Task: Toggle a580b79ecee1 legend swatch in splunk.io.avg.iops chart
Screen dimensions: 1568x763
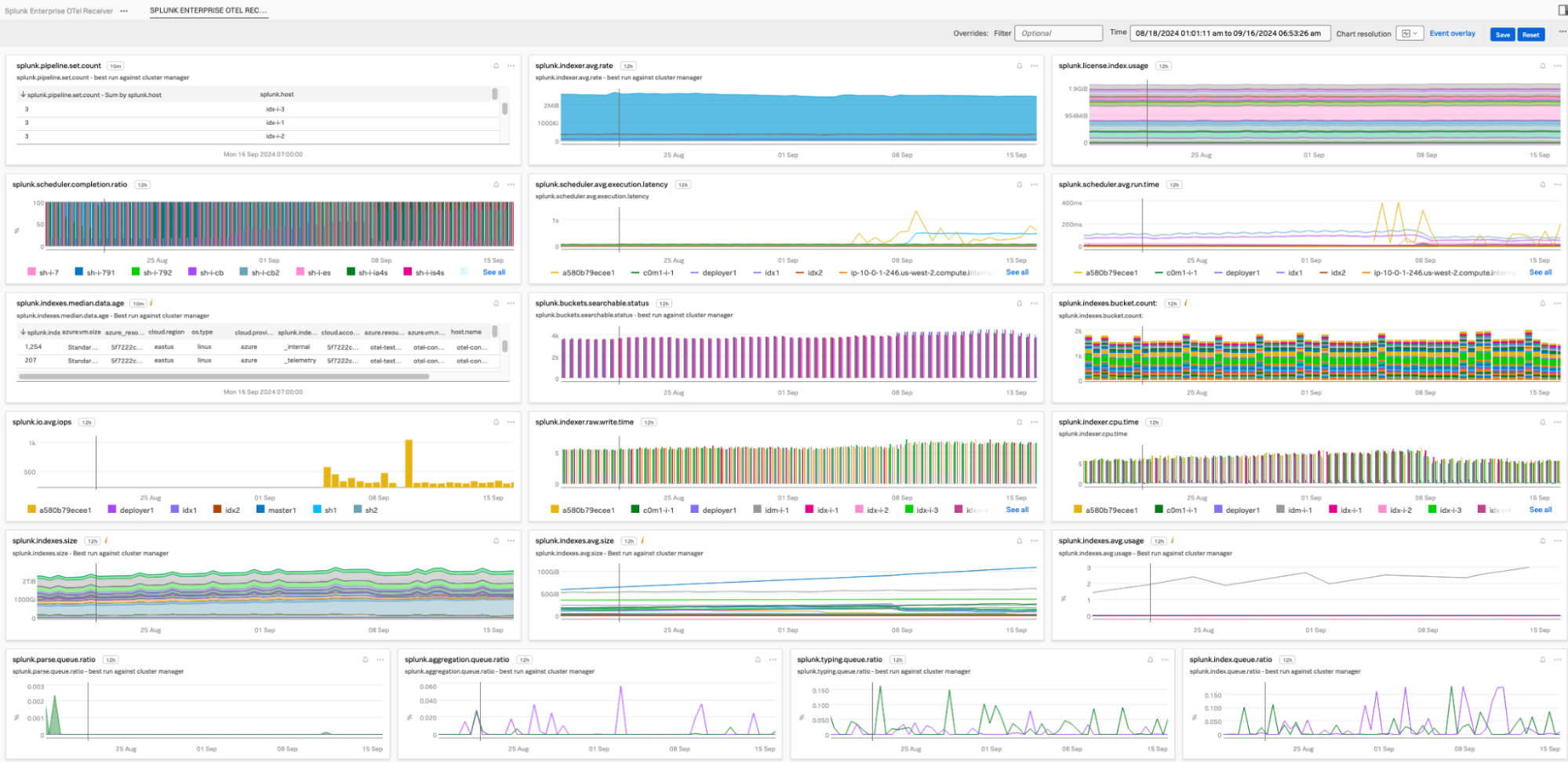Action: click(31, 510)
